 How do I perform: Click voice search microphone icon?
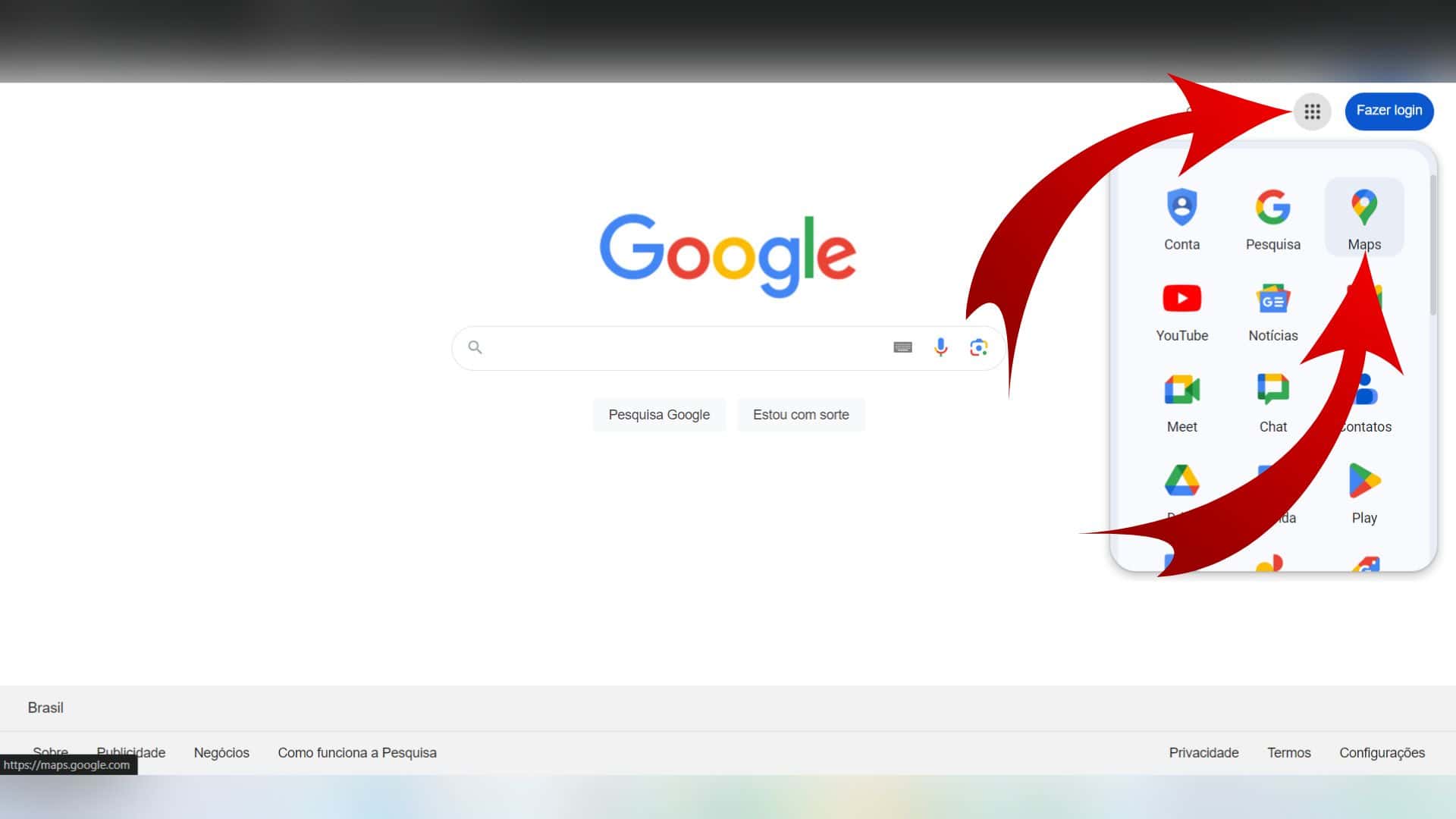940,347
